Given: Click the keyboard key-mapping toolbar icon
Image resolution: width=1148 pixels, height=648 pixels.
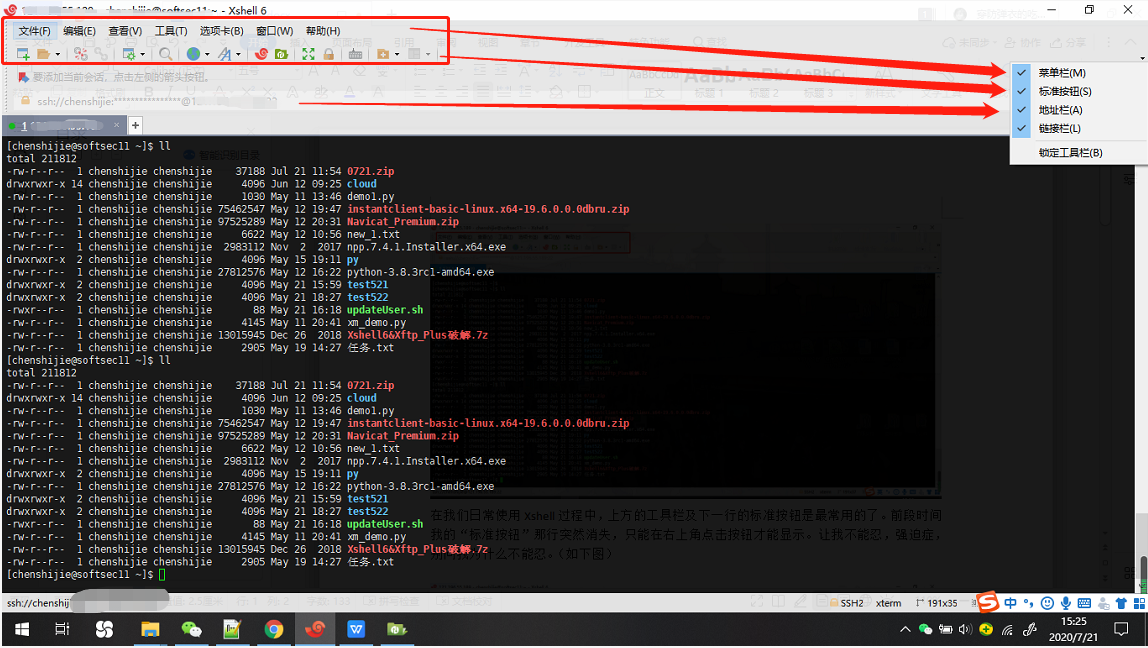Looking at the screenshot, I should click(355, 54).
